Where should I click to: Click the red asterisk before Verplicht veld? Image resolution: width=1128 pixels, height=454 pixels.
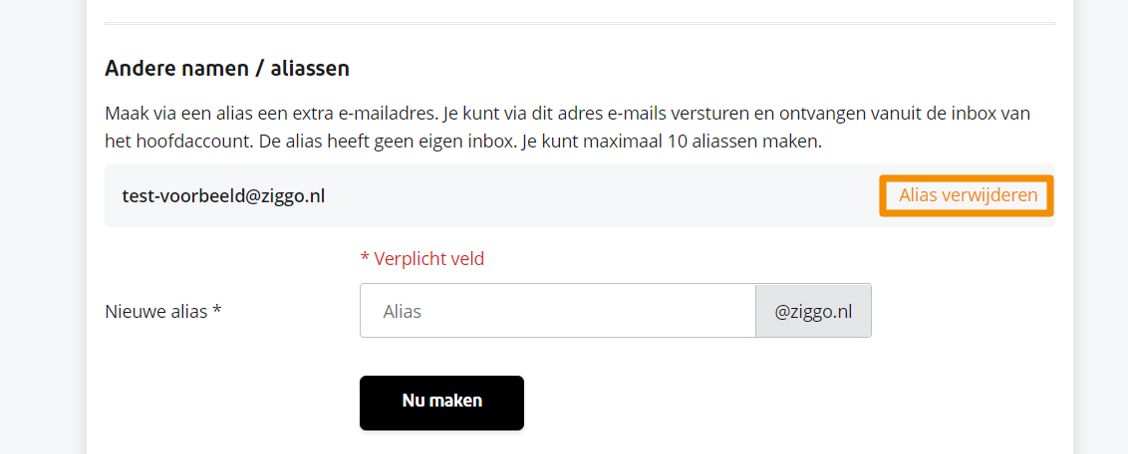[364, 259]
